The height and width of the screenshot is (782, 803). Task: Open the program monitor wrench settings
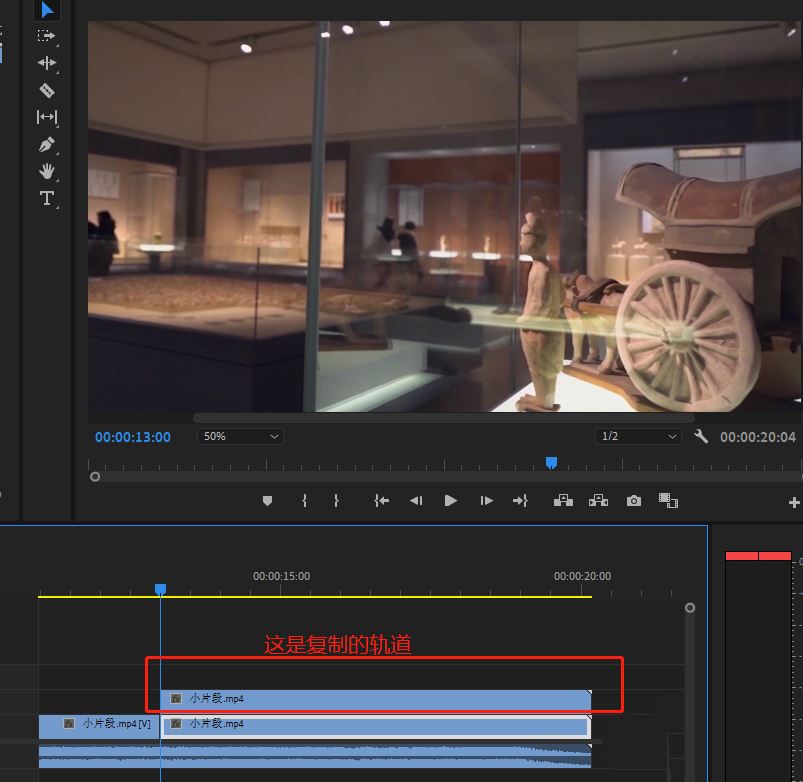coord(701,437)
